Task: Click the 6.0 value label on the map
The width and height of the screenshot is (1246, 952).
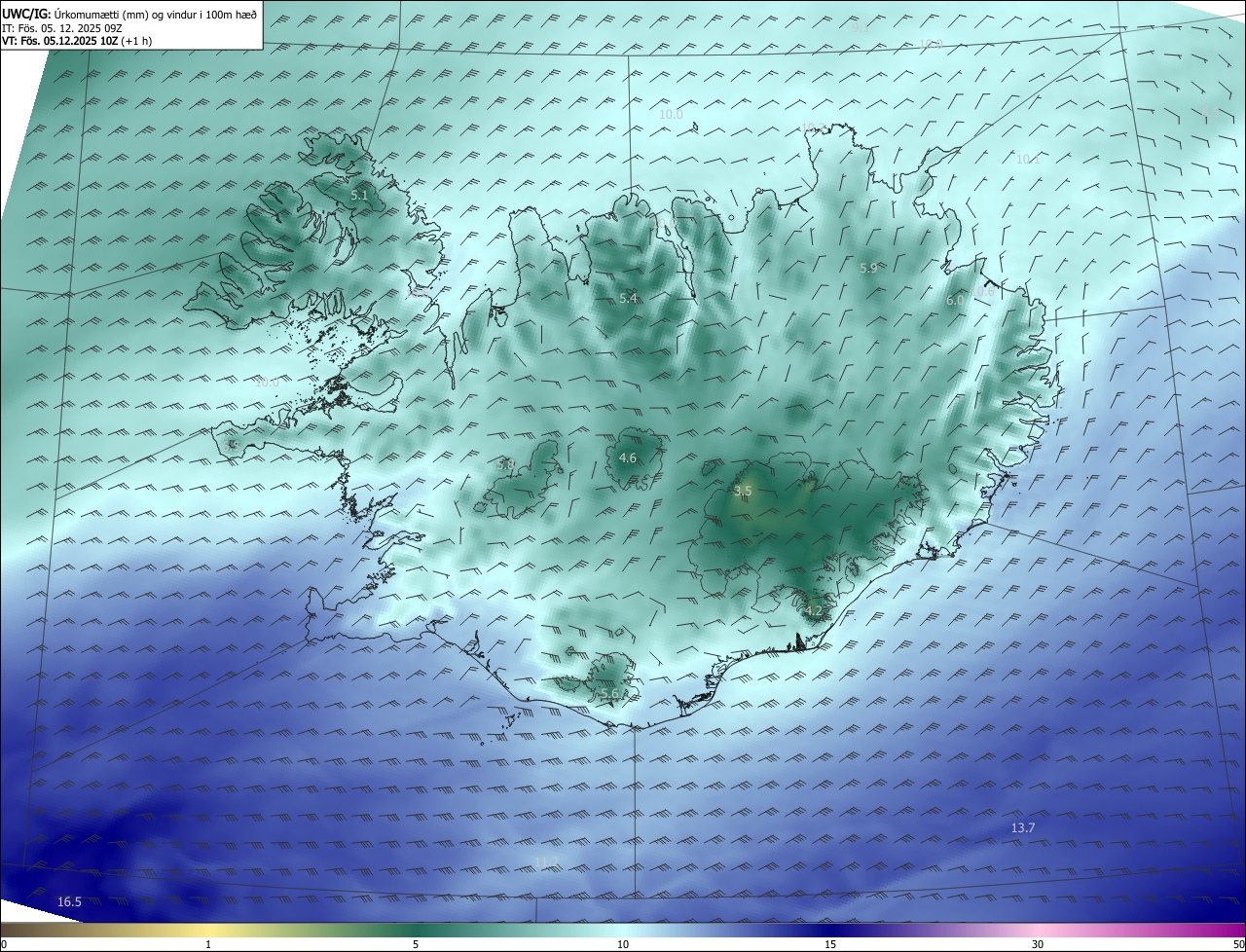Action: pos(955,301)
